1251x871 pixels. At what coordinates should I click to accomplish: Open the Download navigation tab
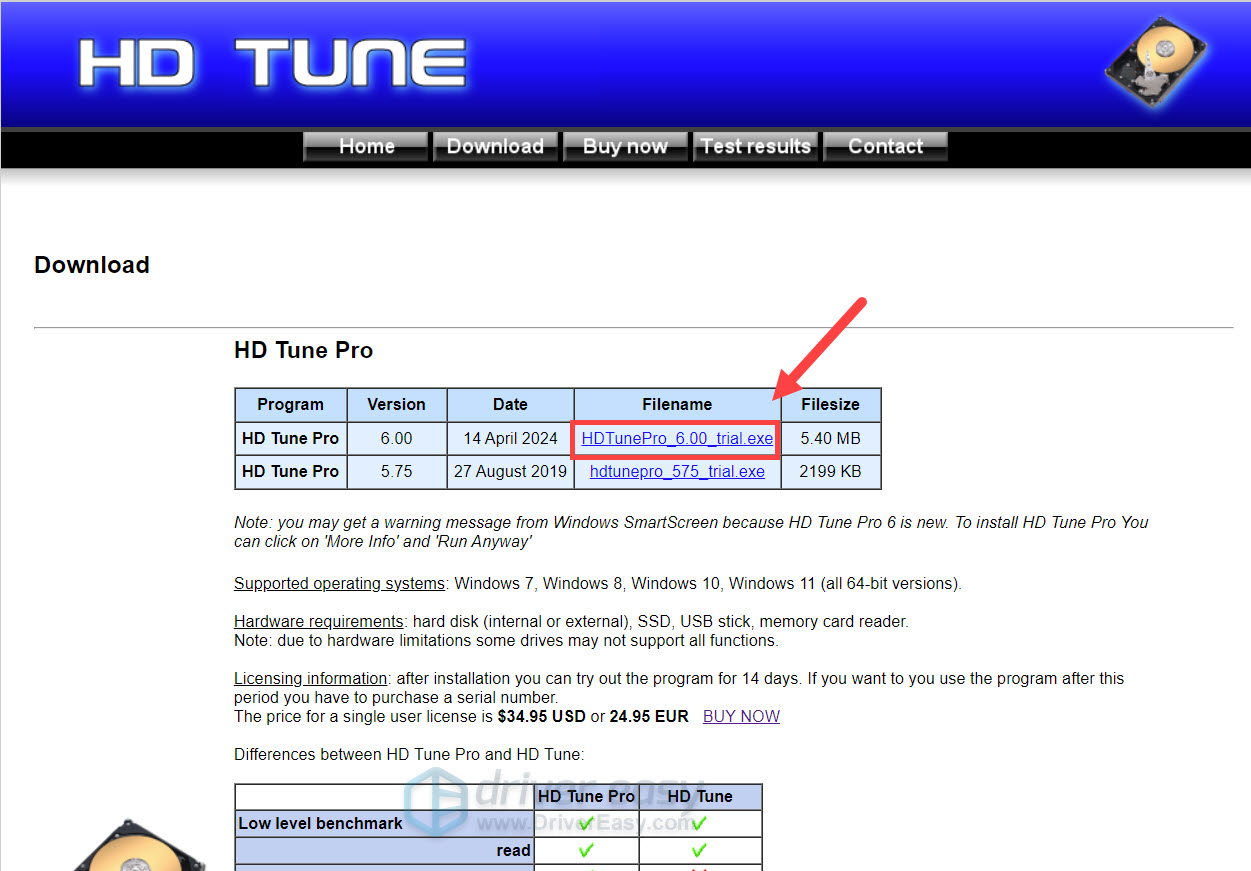[x=495, y=146]
